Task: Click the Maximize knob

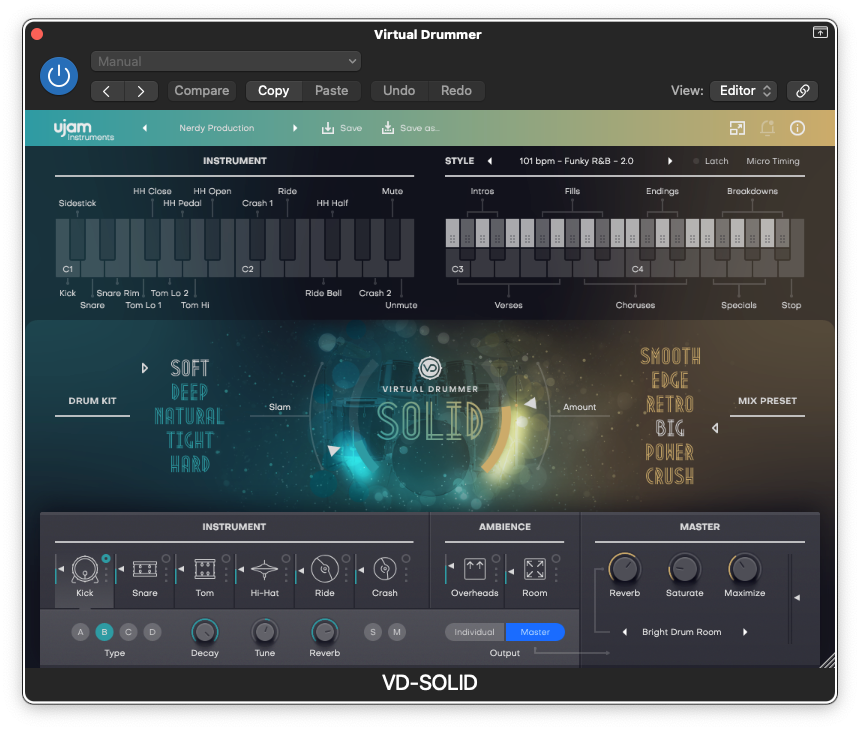Action: (744, 569)
